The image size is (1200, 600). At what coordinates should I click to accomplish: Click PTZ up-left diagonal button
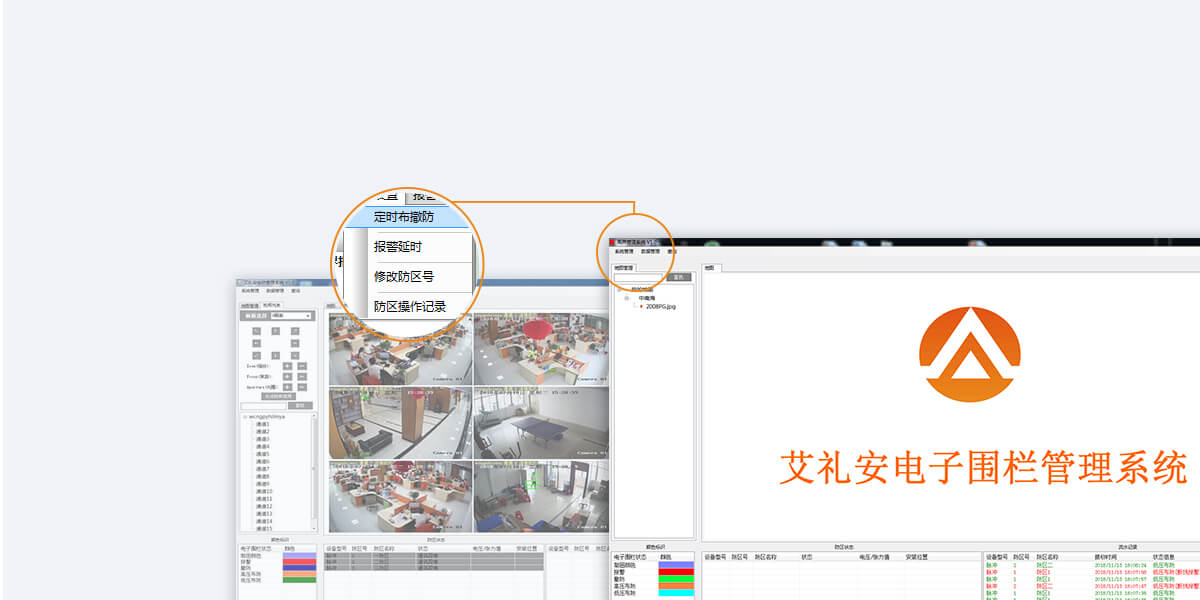tap(256, 331)
